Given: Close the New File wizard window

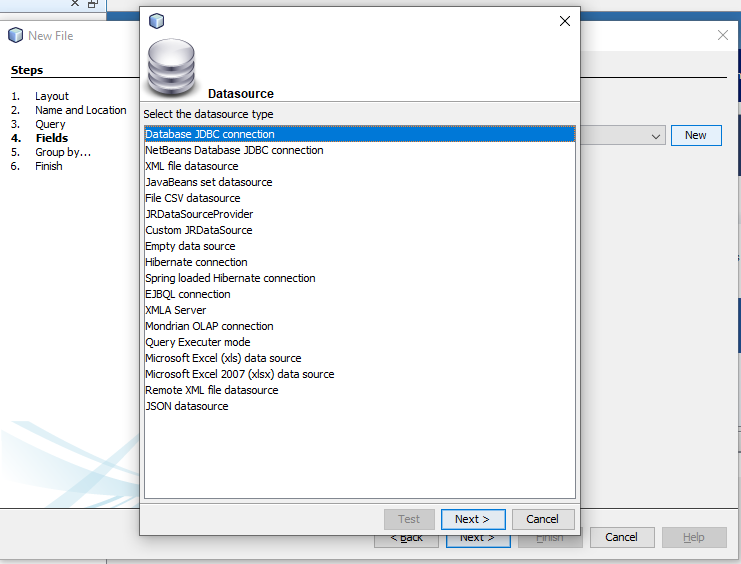Looking at the screenshot, I should pos(723,35).
